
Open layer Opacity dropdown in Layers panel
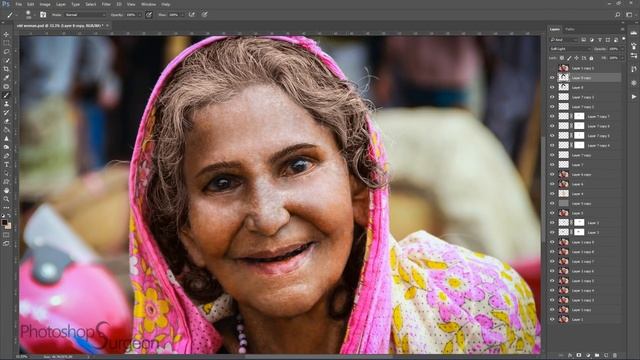pos(622,49)
